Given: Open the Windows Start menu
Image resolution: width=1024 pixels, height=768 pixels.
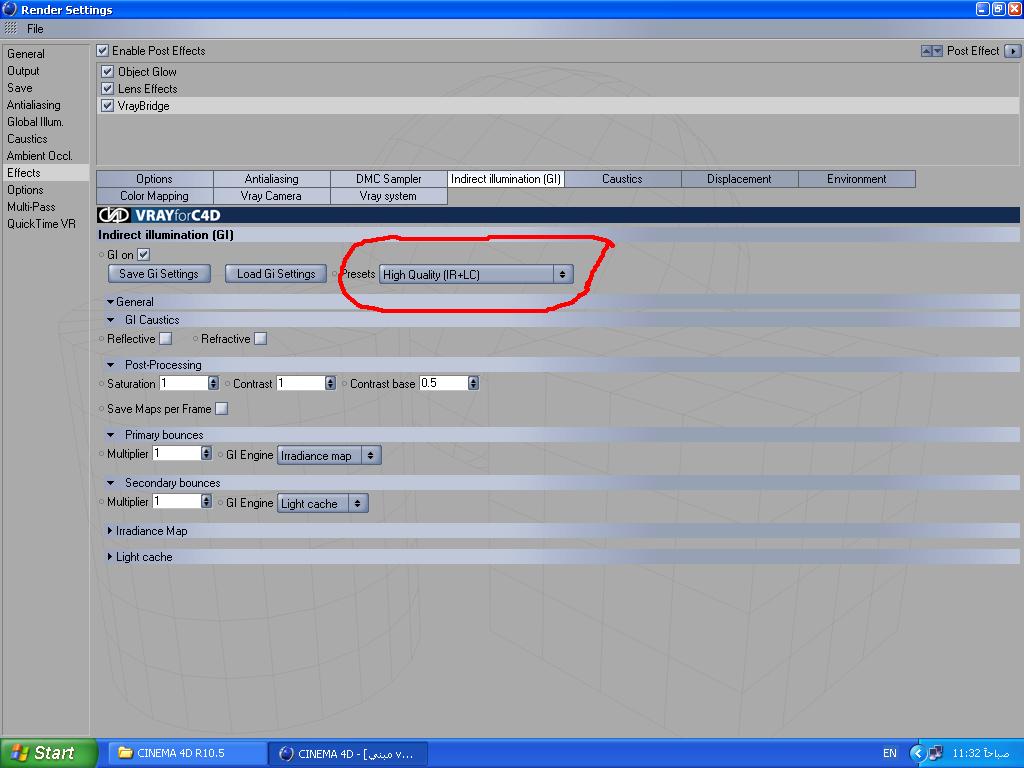Looking at the screenshot, I should click(x=48, y=753).
